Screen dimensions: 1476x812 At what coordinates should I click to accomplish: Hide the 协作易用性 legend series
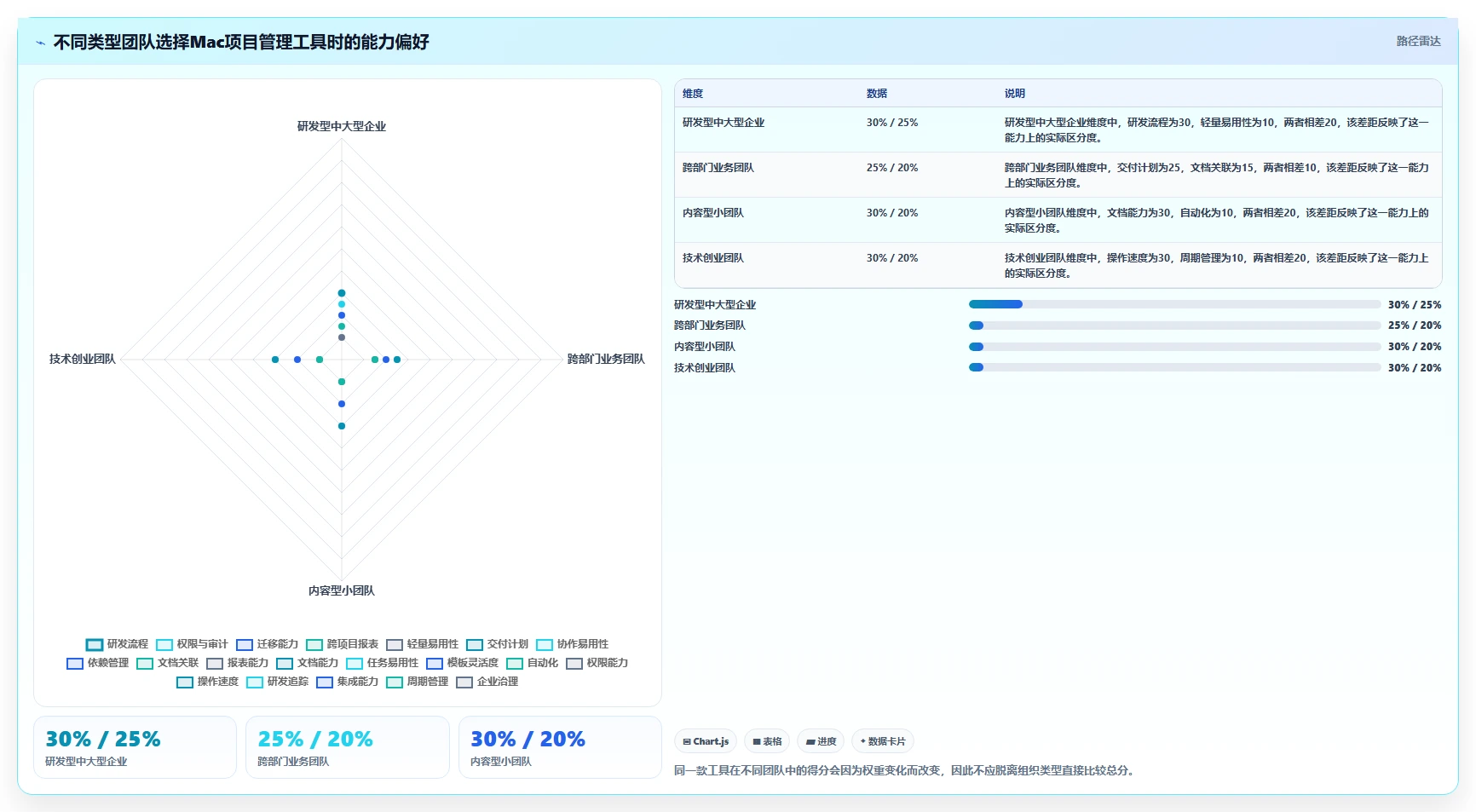572,644
